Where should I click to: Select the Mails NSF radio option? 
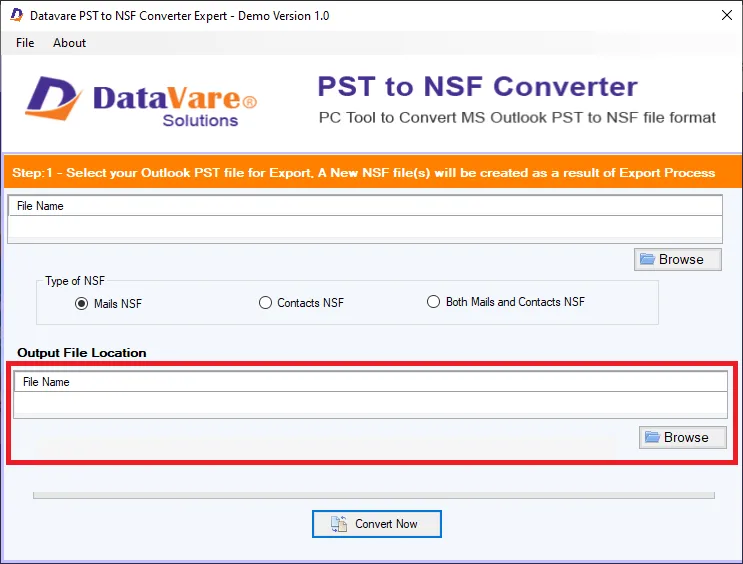pyautogui.click(x=108, y=303)
